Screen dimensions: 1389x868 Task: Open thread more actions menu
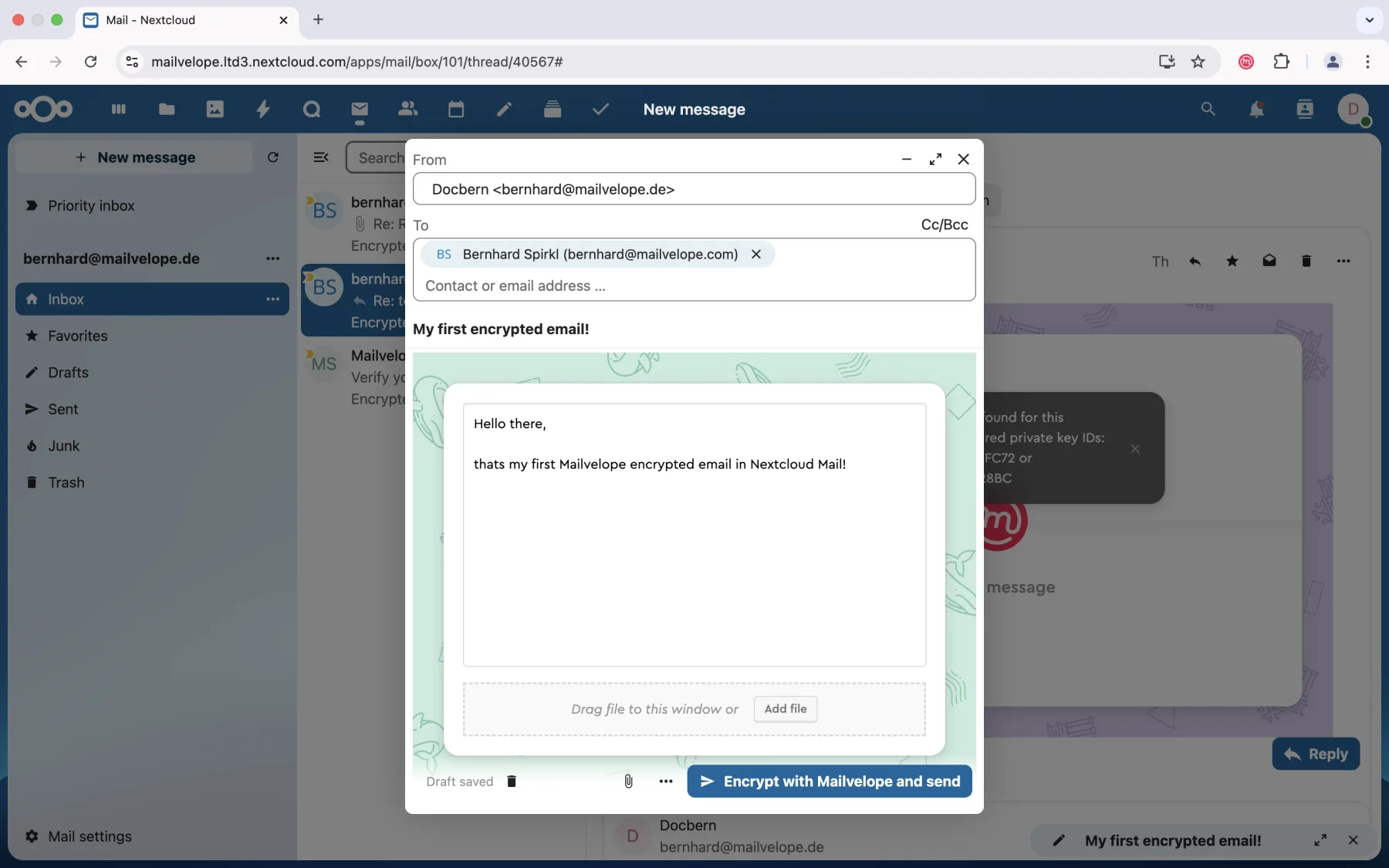click(1343, 261)
